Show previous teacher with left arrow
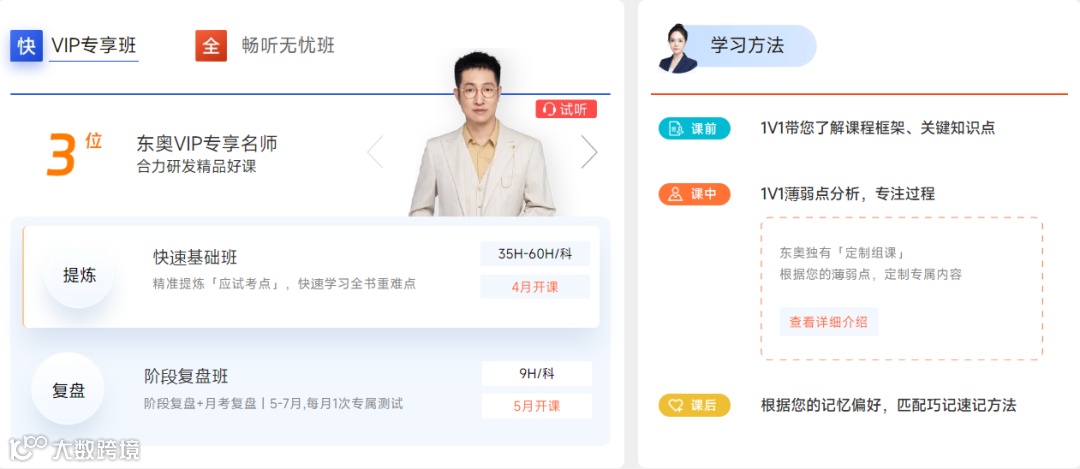The width and height of the screenshot is (1080, 469). pos(375,152)
